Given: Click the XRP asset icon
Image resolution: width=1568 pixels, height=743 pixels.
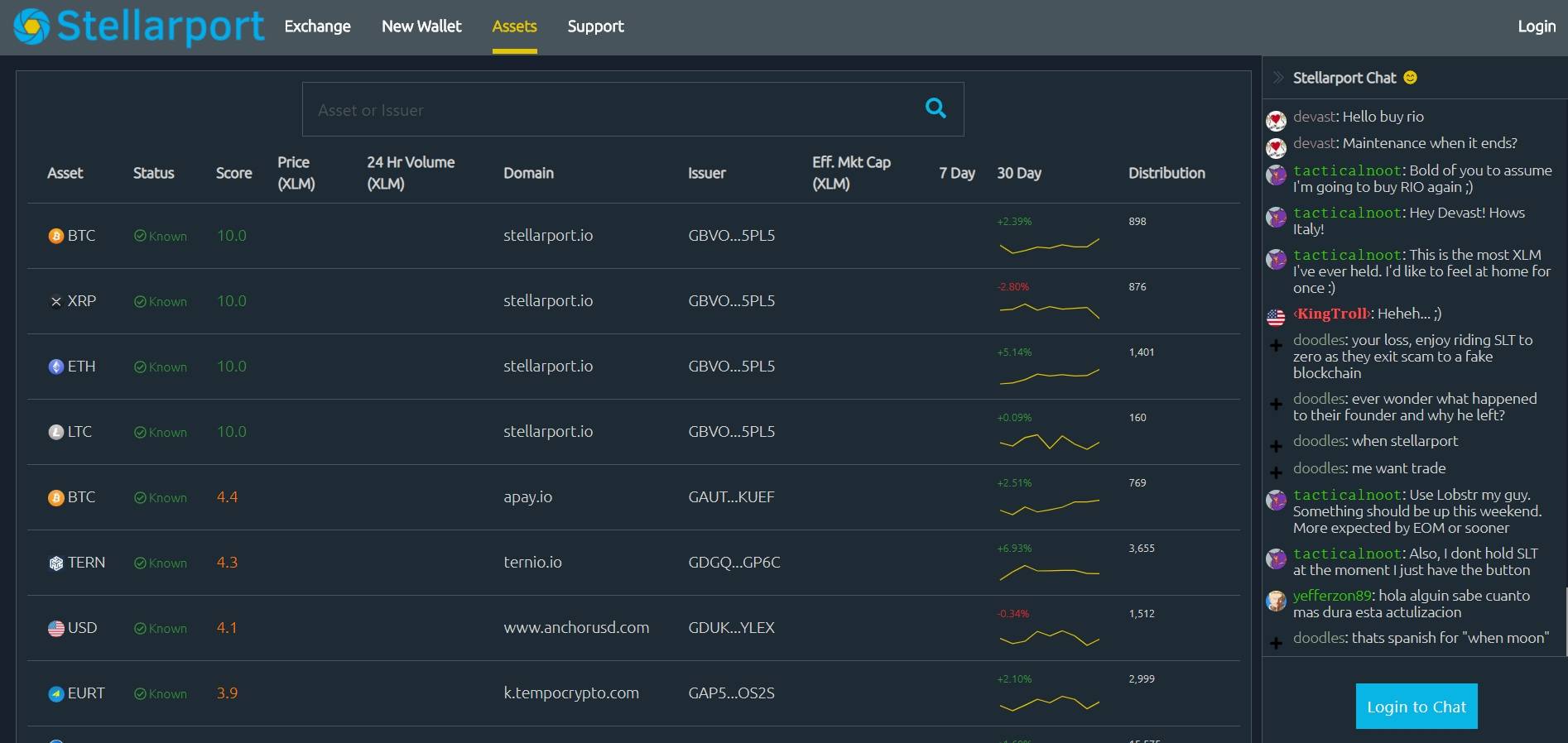Looking at the screenshot, I should (x=56, y=302).
